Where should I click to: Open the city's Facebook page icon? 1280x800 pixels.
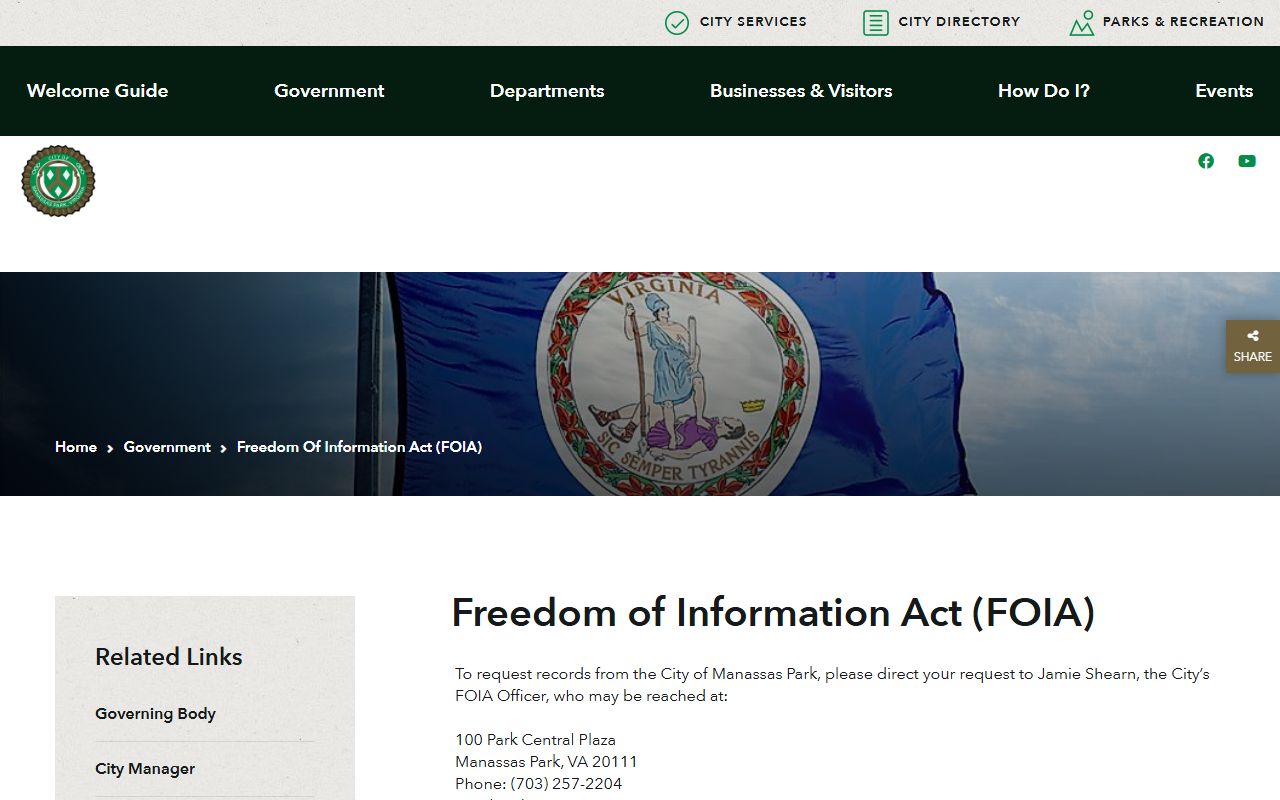pyautogui.click(x=1206, y=161)
